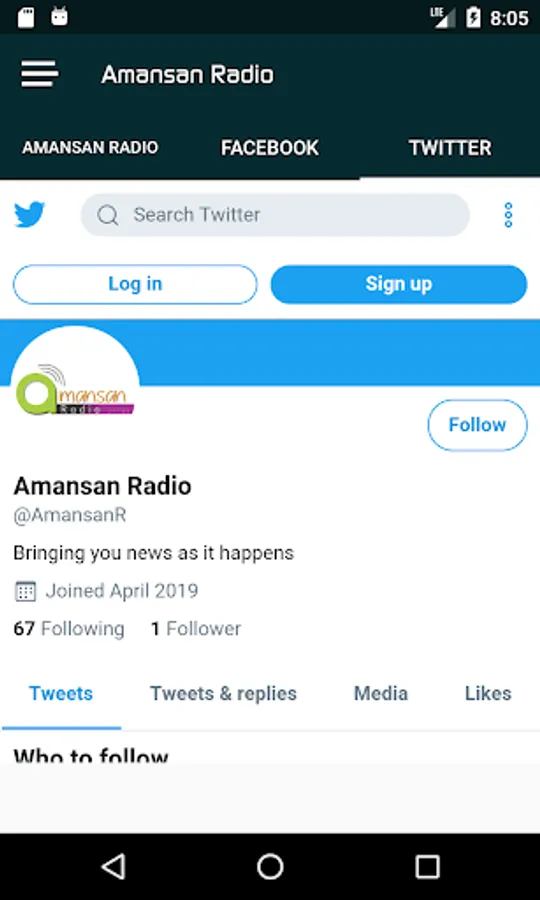This screenshot has height=900, width=540.
Task: Focus the Search Twitter field
Action: (275, 215)
